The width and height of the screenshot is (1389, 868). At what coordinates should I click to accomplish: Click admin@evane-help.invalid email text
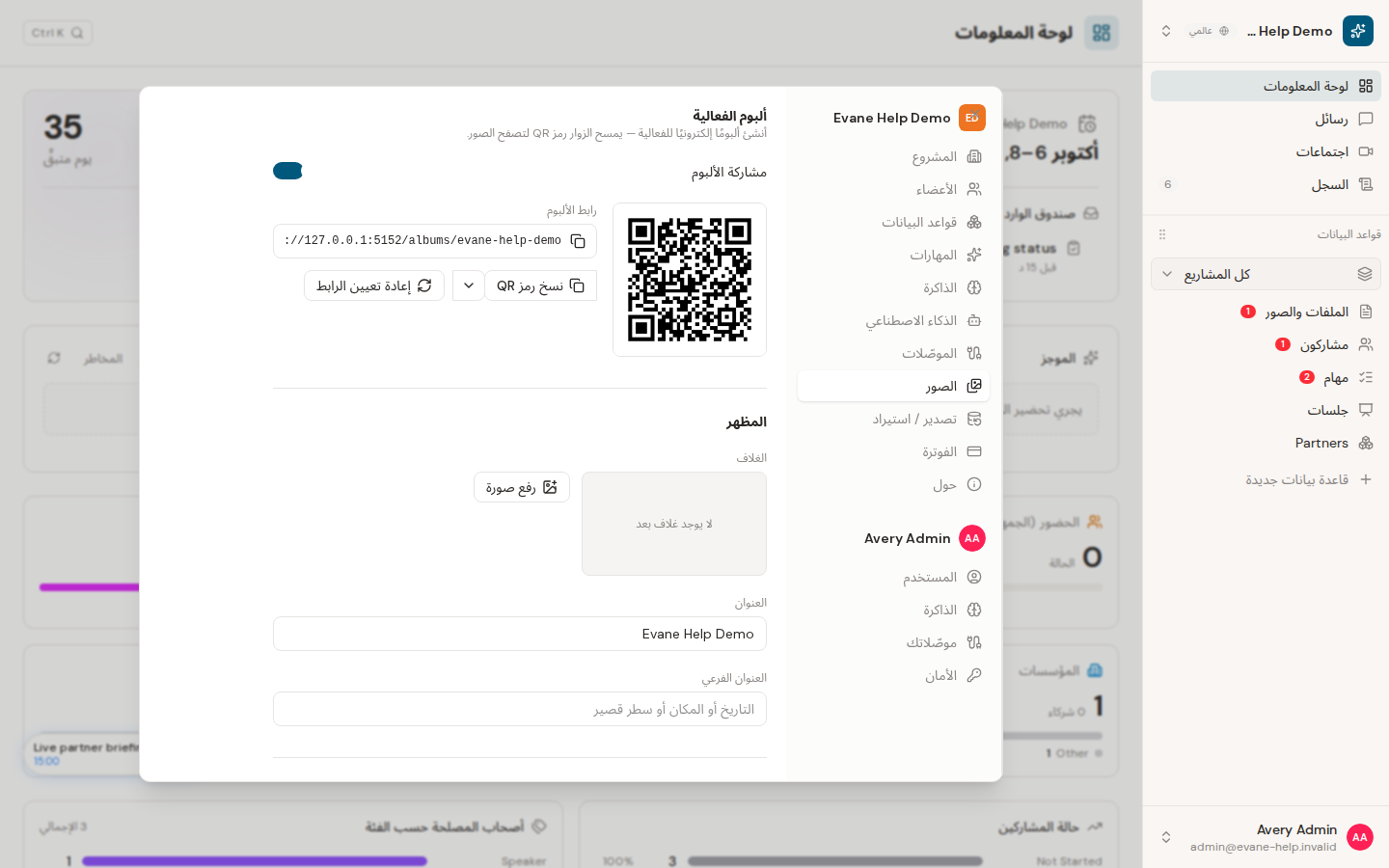[1264, 847]
